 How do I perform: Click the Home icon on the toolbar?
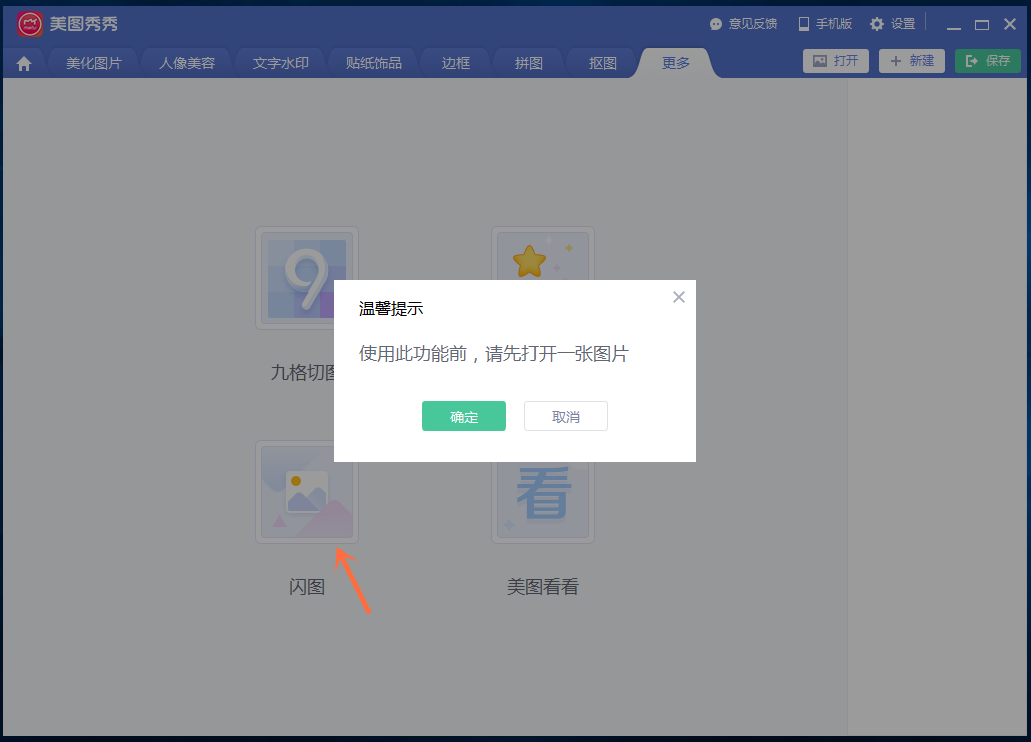click(23, 62)
